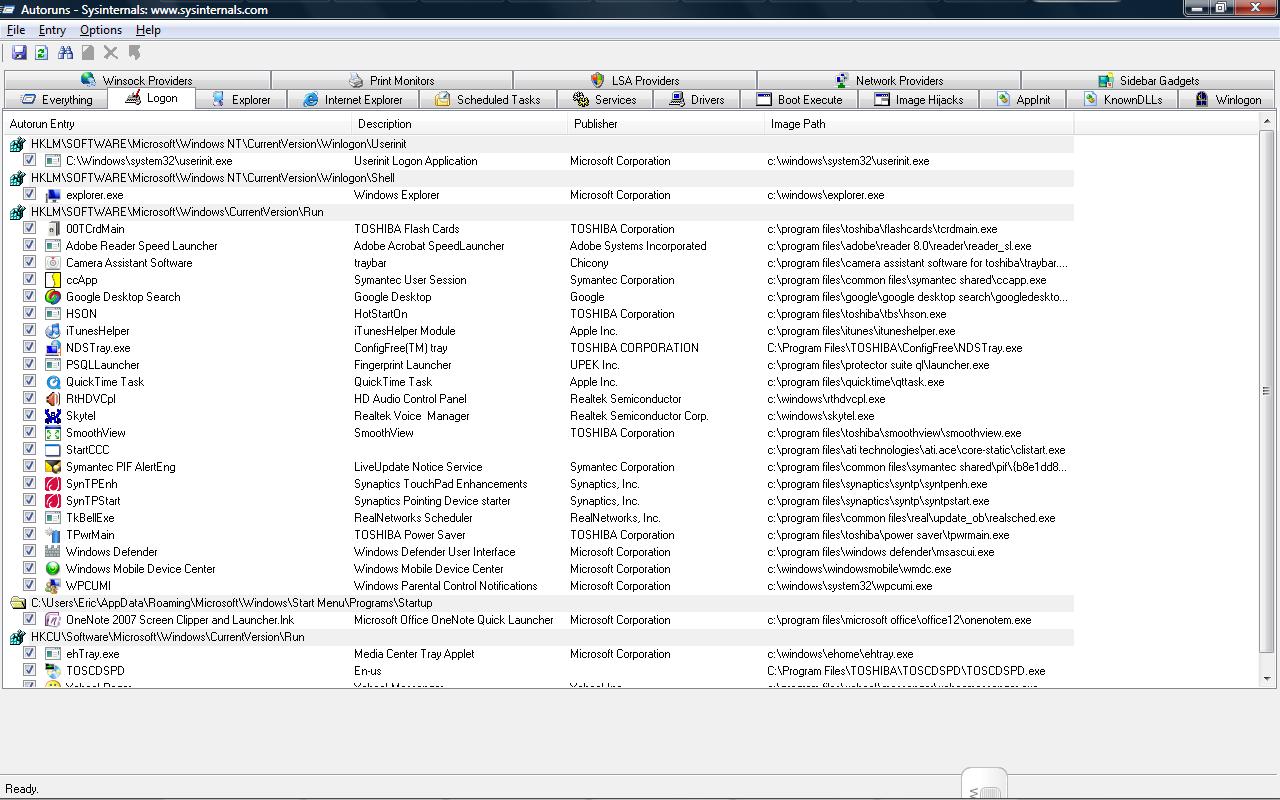1280x800 pixels.
Task: Select the TPwrMain entry name
Action: (x=90, y=535)
